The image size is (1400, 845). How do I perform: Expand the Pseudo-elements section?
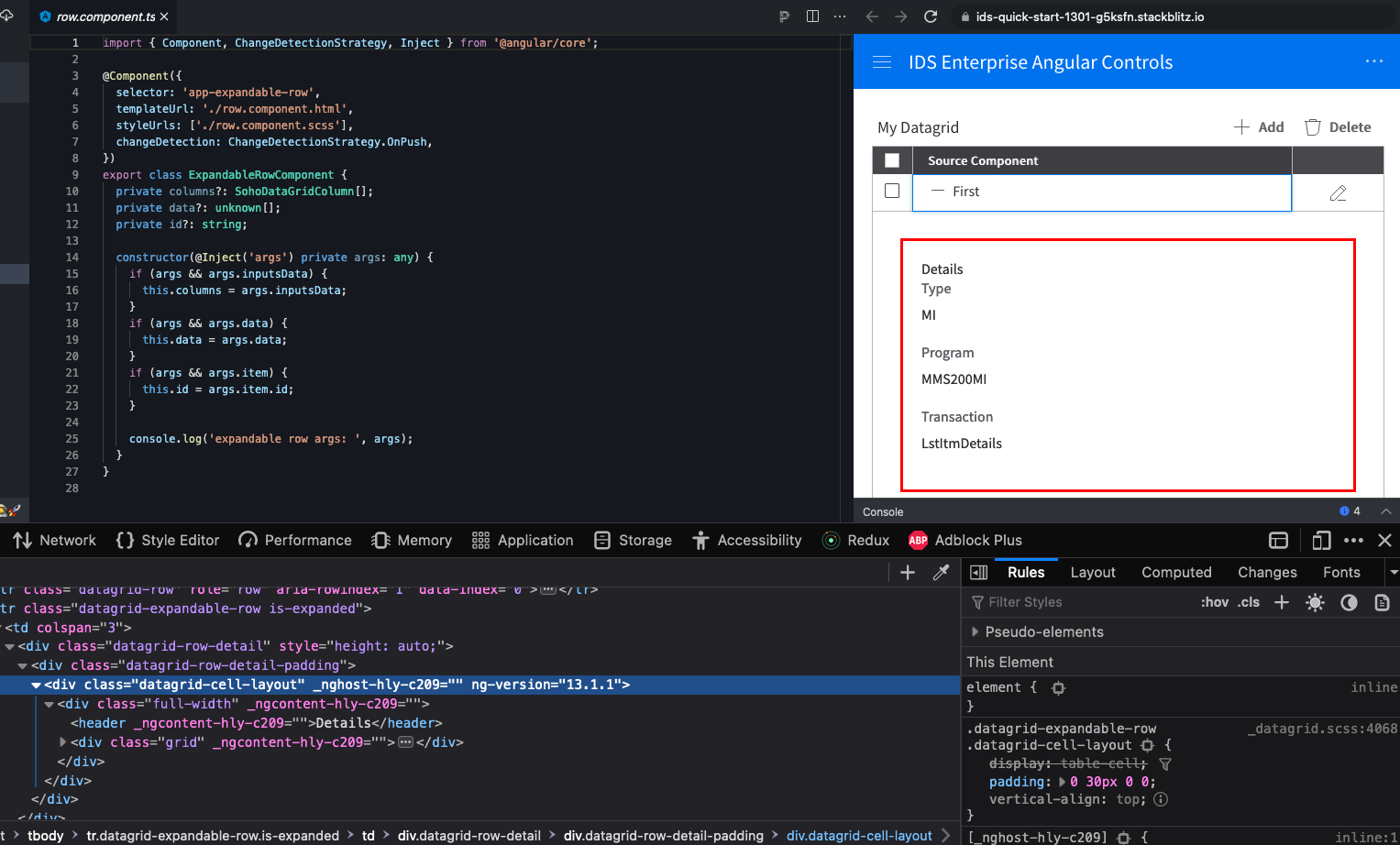point(975,632)
